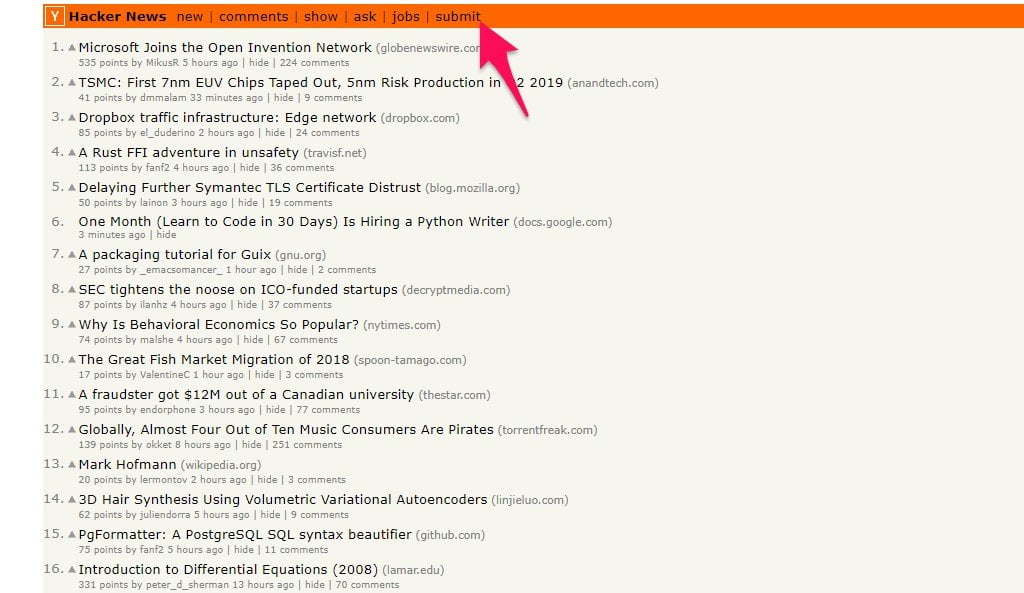The image size is (1024, 593).
Task: Open Introduction to Differential Equations (2008)
Action: click(x=228, y=569)
